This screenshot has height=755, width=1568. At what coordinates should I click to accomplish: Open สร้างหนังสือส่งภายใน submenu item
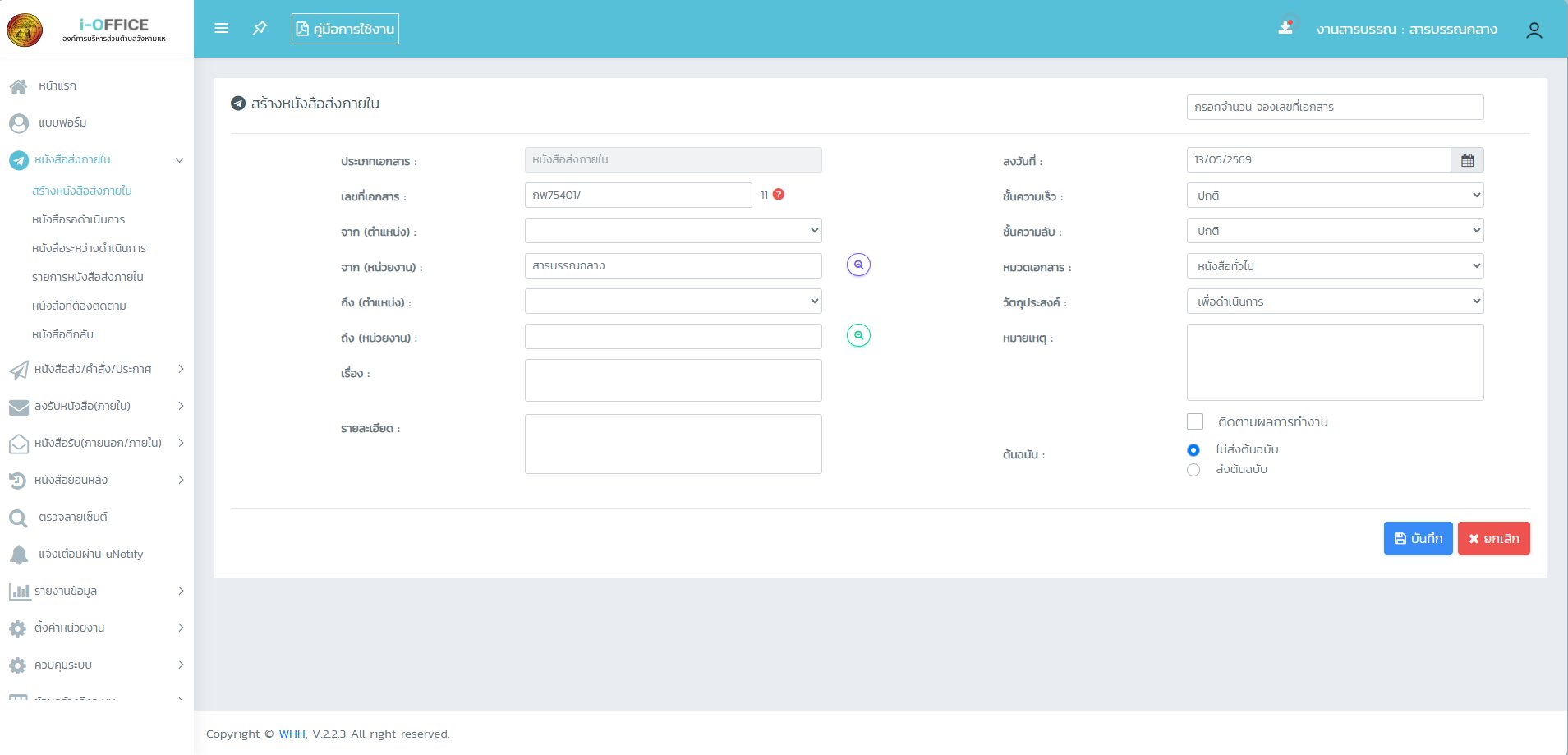(x=82, y=191)
